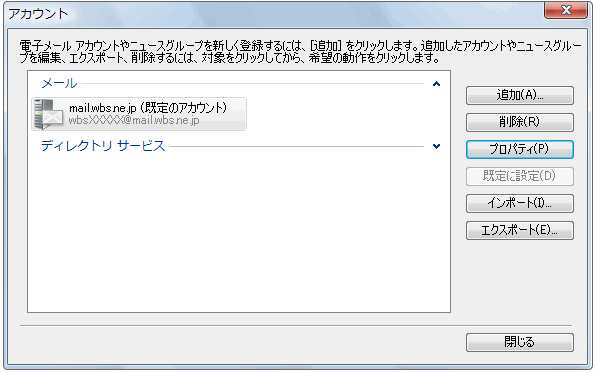
Task: Close the アカウント dialog with X
Action: (566, 10)
